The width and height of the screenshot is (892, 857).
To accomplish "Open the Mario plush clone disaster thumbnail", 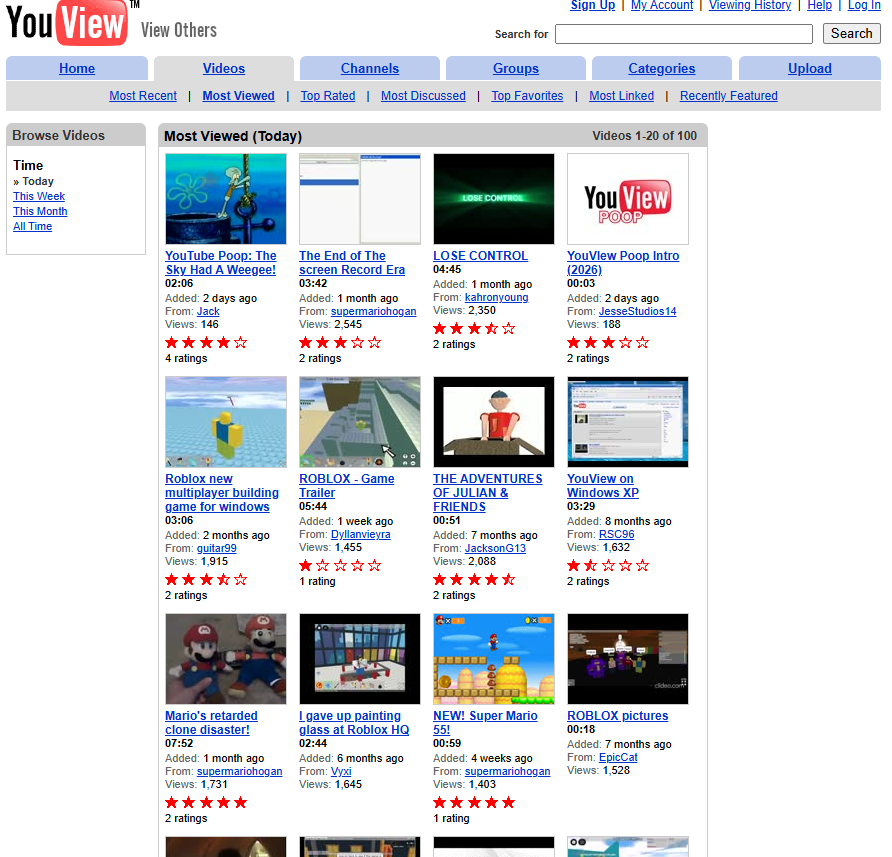I will [226, 658].
